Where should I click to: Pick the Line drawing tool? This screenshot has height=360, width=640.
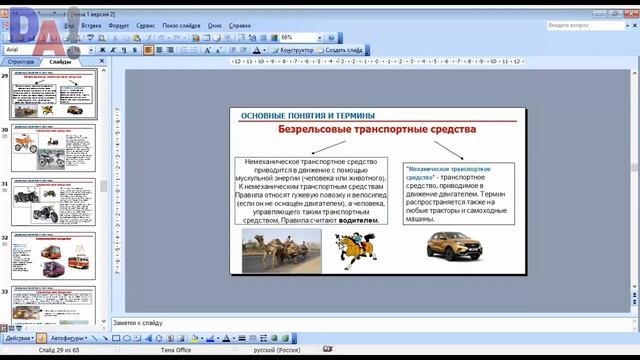coord(94,338)
